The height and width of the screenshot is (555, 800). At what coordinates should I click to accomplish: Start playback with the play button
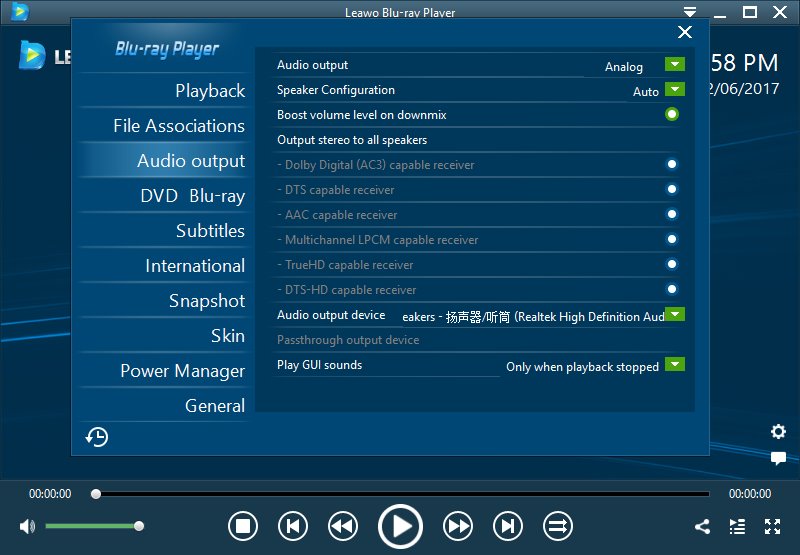[x=400, y=526]
